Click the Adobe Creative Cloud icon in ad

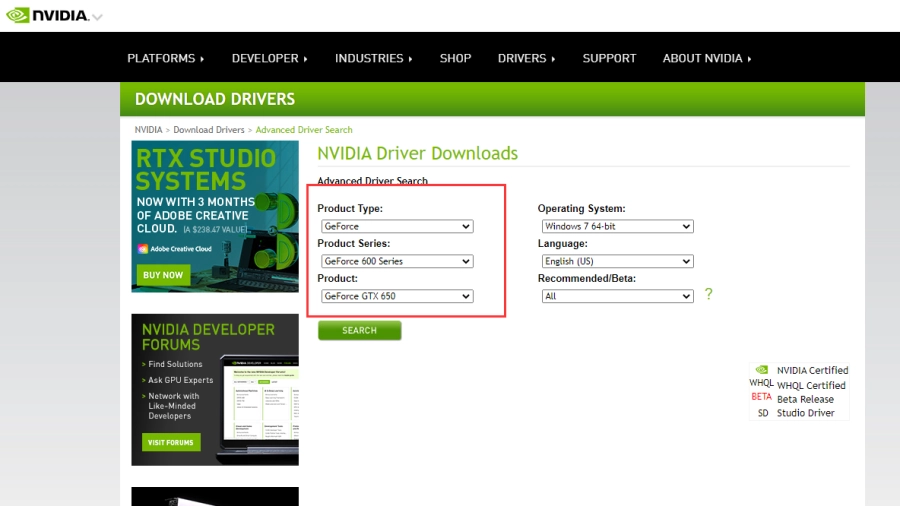click(x=143, y=248)
